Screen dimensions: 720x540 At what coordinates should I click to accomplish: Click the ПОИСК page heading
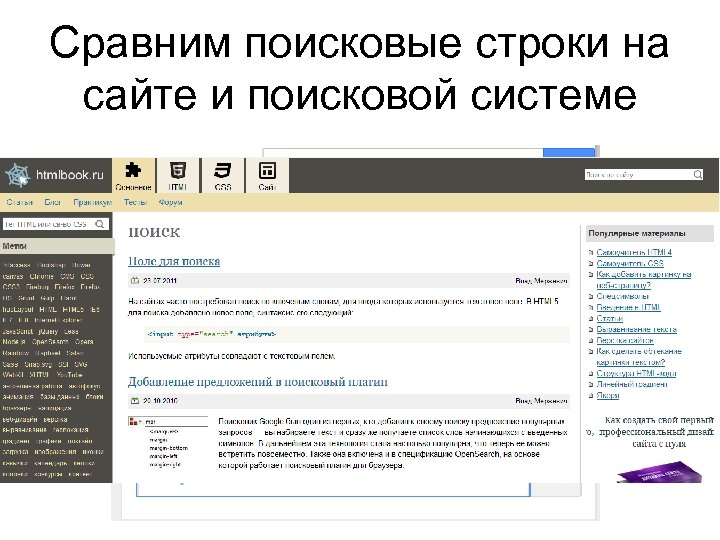(x=154, y=232)
